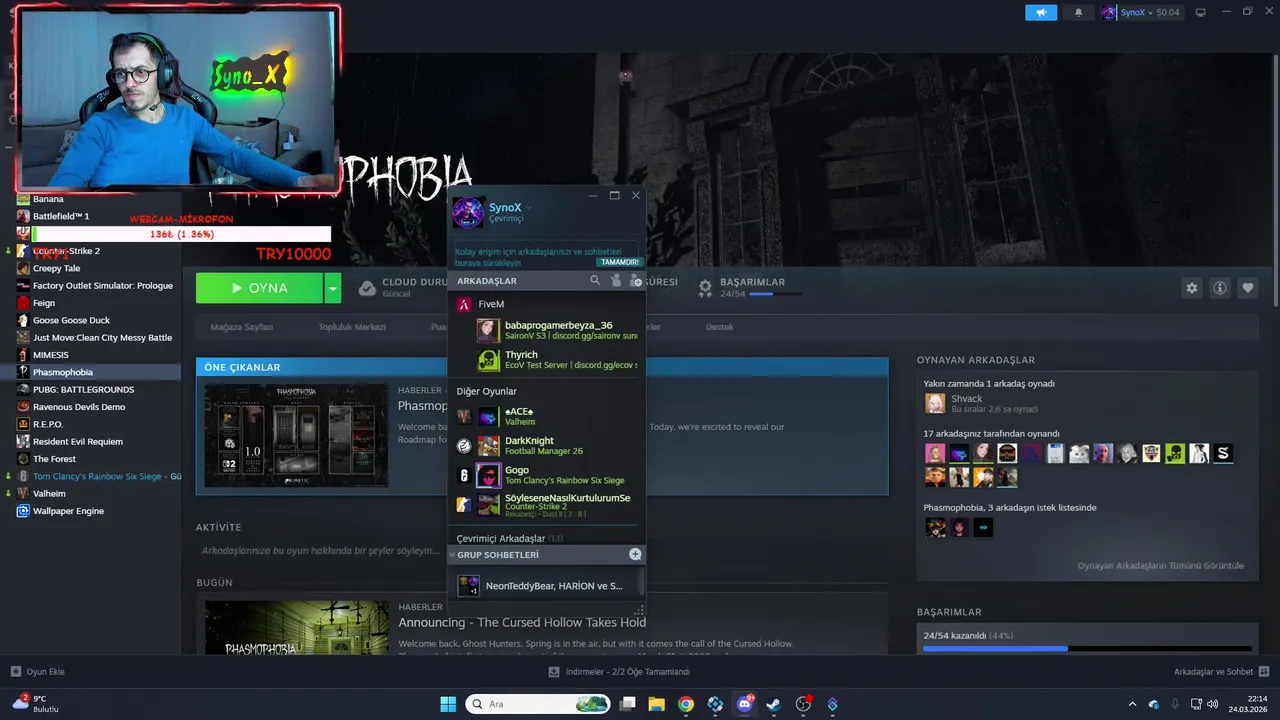Open the Topluluk Merkezi tab
The height and width of the screenshot is (720, 1280).
[352, 327]
